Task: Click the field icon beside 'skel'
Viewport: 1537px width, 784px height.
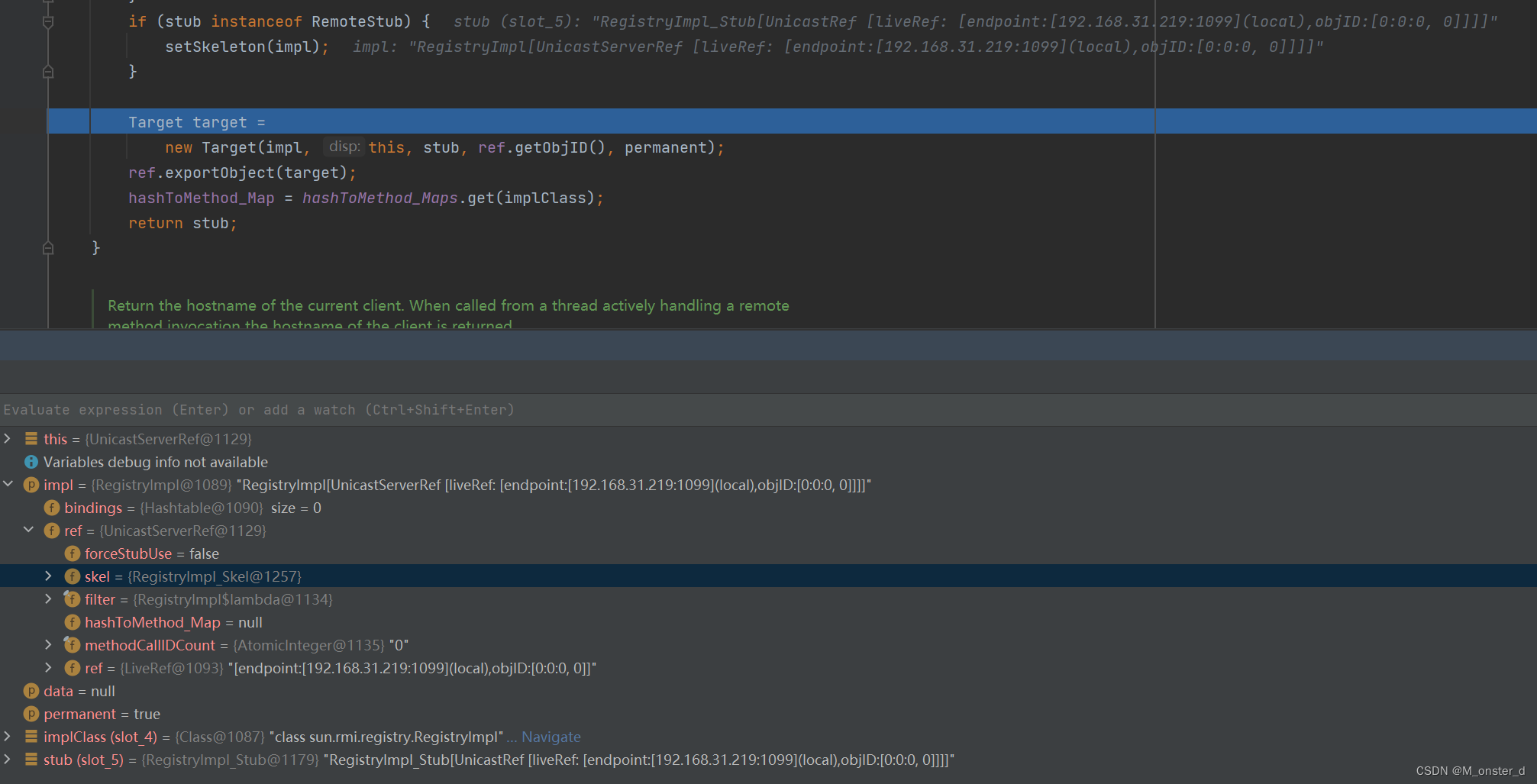Action: [x=73, y=576]
